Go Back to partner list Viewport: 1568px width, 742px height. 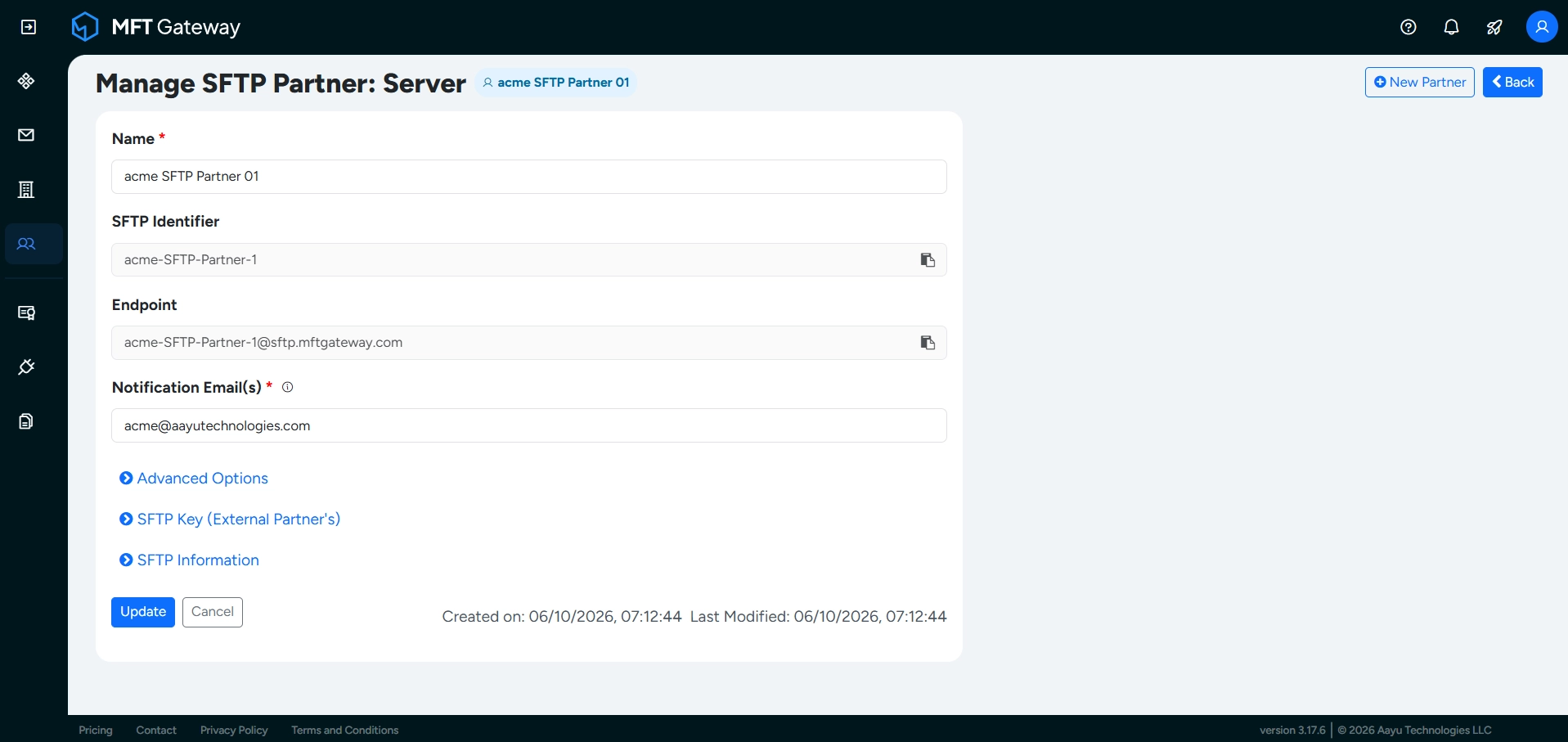pos(1512,82)
